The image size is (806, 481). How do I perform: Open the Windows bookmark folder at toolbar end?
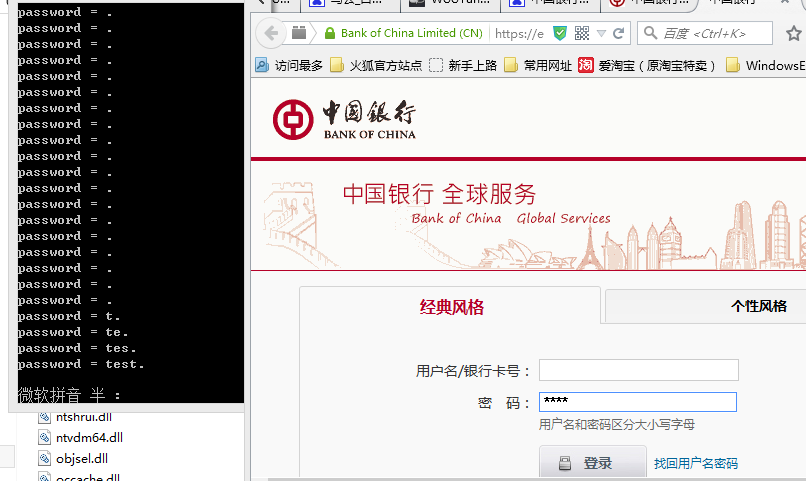[x=765, y=65]
